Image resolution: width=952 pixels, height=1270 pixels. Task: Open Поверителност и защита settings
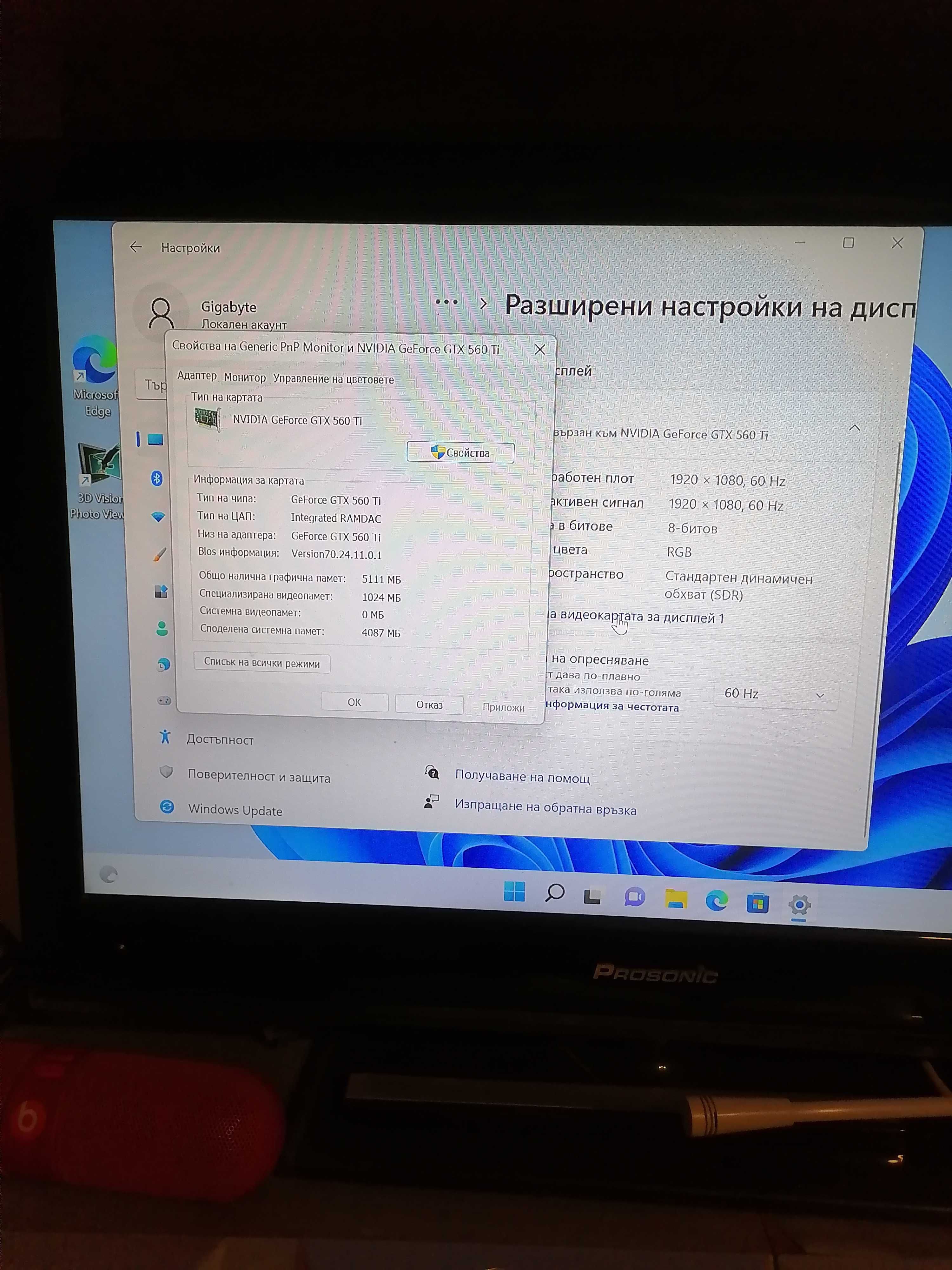click(x=259, y=777)
